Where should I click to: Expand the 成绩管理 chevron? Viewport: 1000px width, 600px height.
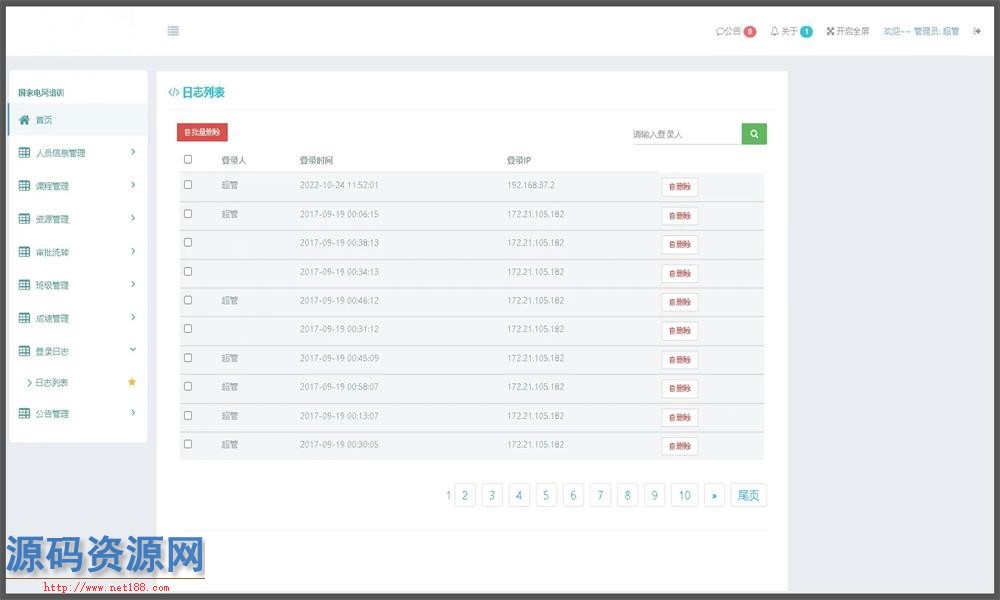tap(133, 317)
